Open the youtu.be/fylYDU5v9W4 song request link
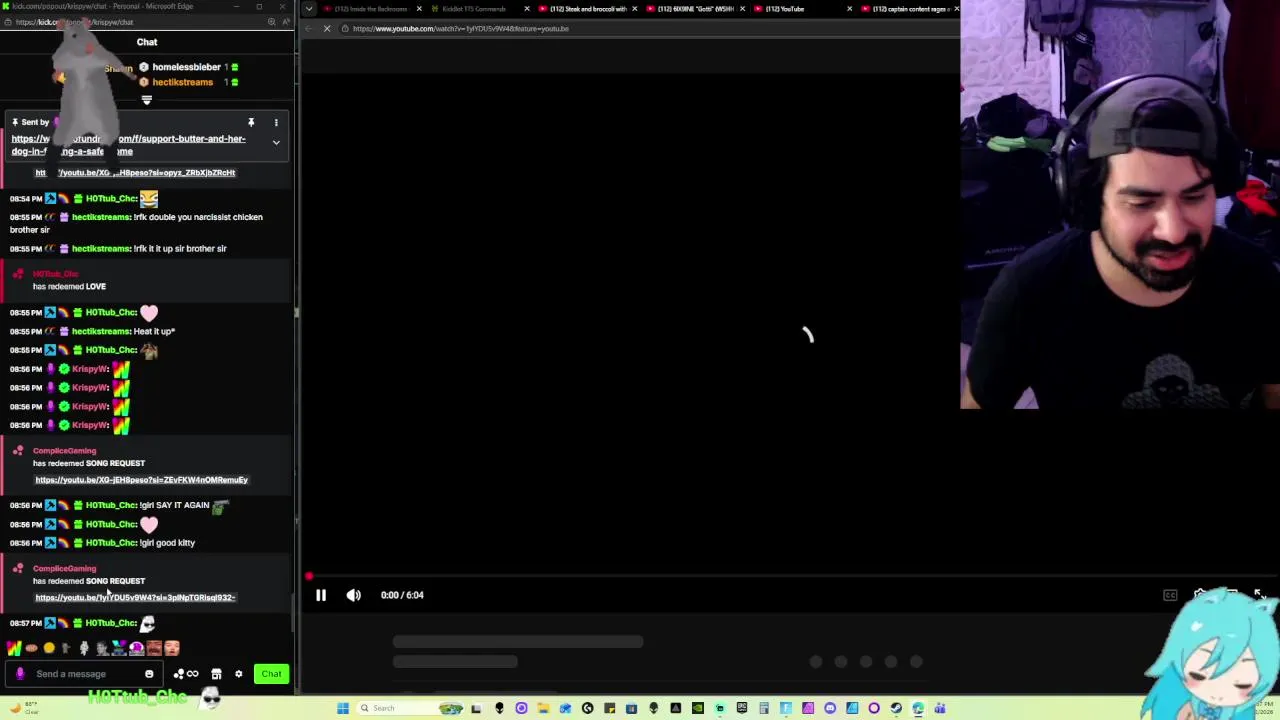This screenshot has width=1280, height=720. coord(135,598)
